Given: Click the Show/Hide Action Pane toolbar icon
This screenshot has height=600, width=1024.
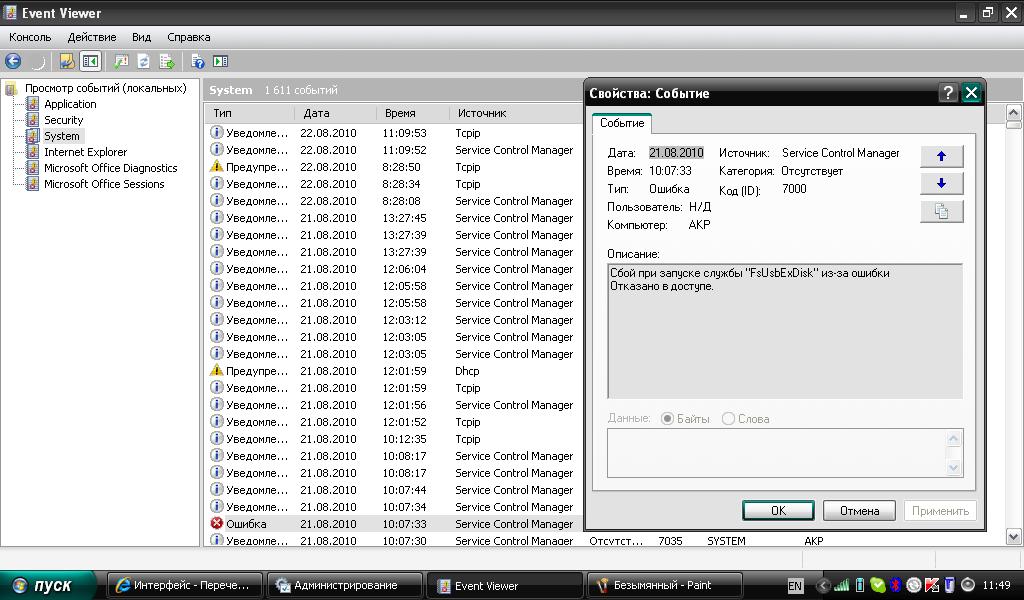Looking at the screenshot, I should tap(221, 61).
